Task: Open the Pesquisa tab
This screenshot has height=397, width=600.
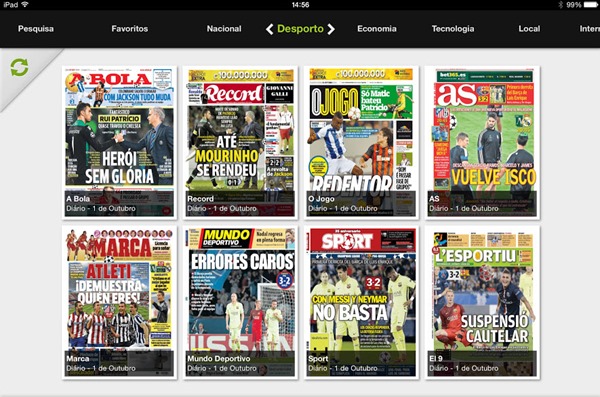Action: tap(36, 29)
